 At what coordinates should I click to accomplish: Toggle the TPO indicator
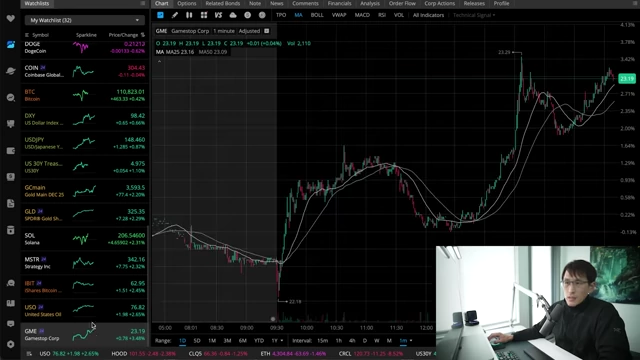point(281,15)
